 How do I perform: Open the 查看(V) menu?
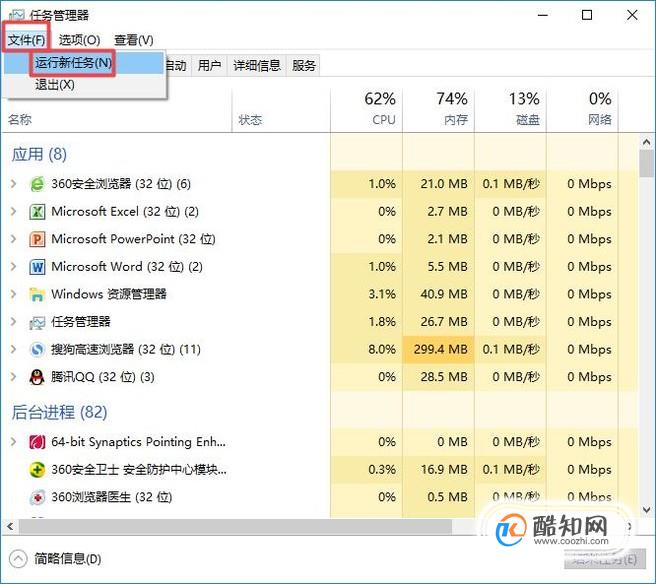tap(134, 40)
